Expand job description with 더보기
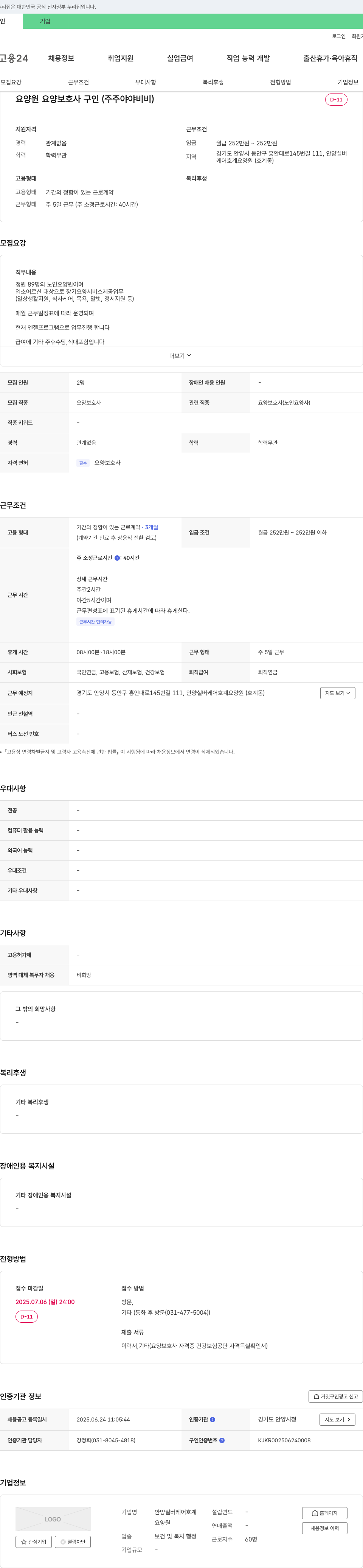 [x=181, y=356]
